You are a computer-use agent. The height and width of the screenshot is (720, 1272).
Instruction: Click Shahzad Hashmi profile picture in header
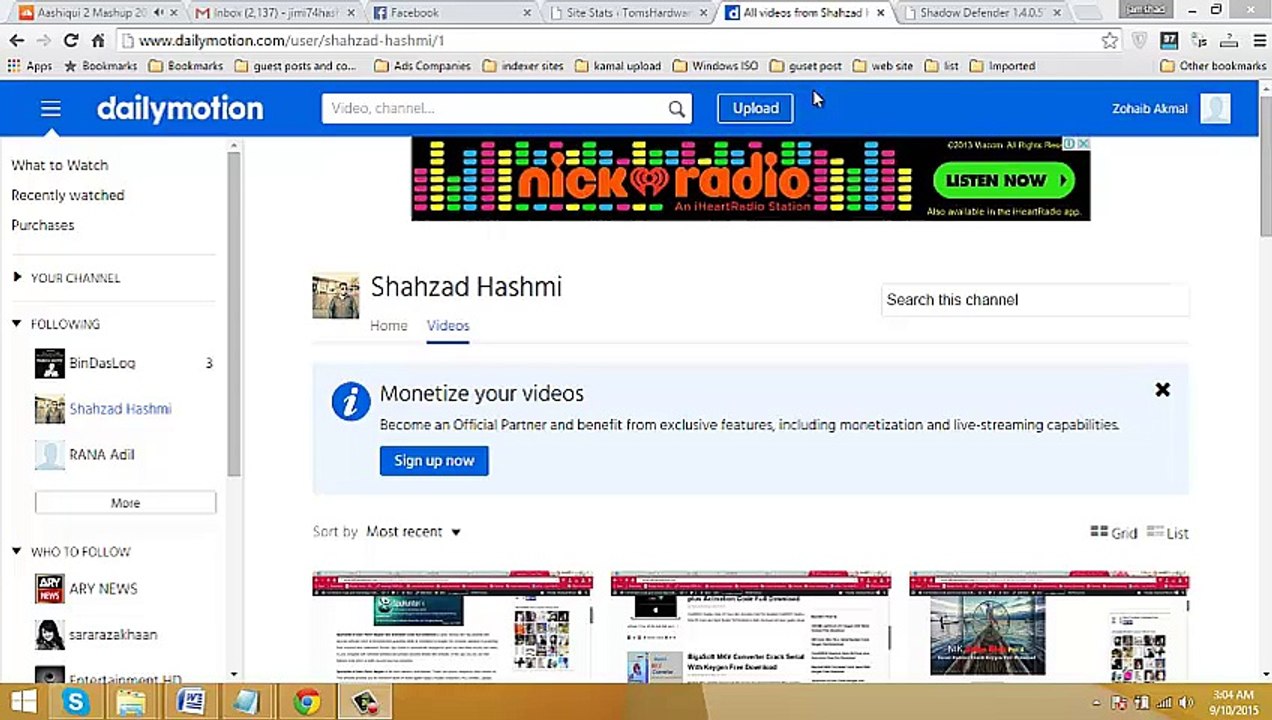coord(335,296)
